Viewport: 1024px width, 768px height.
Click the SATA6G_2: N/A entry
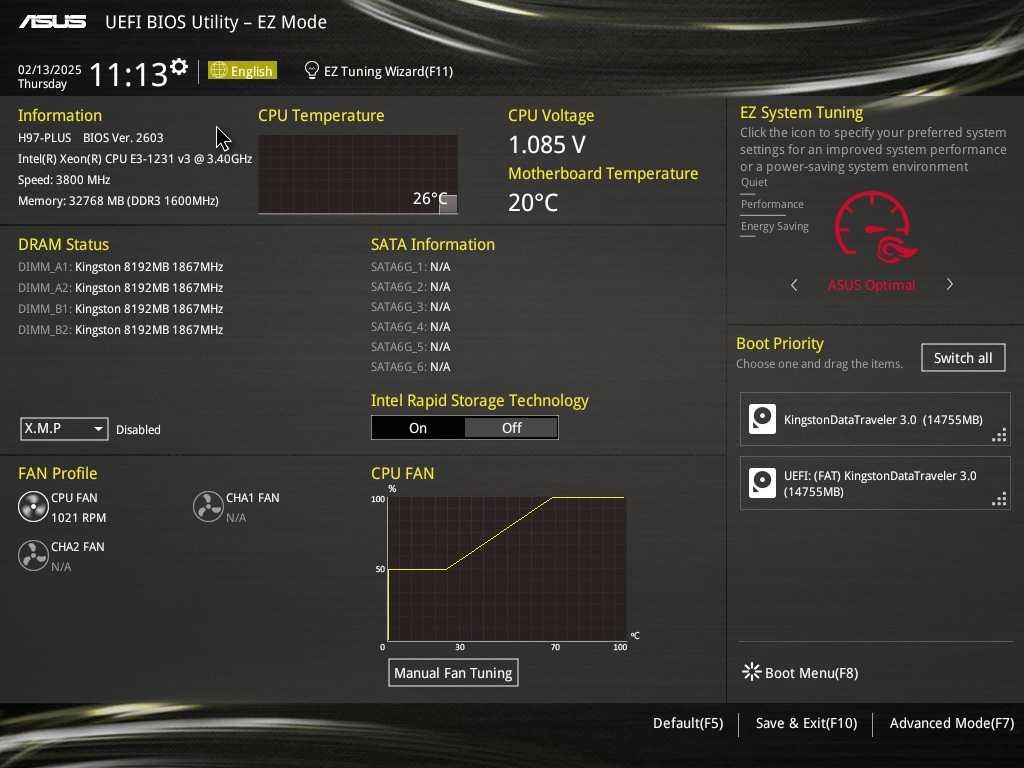tap(411, 287)
